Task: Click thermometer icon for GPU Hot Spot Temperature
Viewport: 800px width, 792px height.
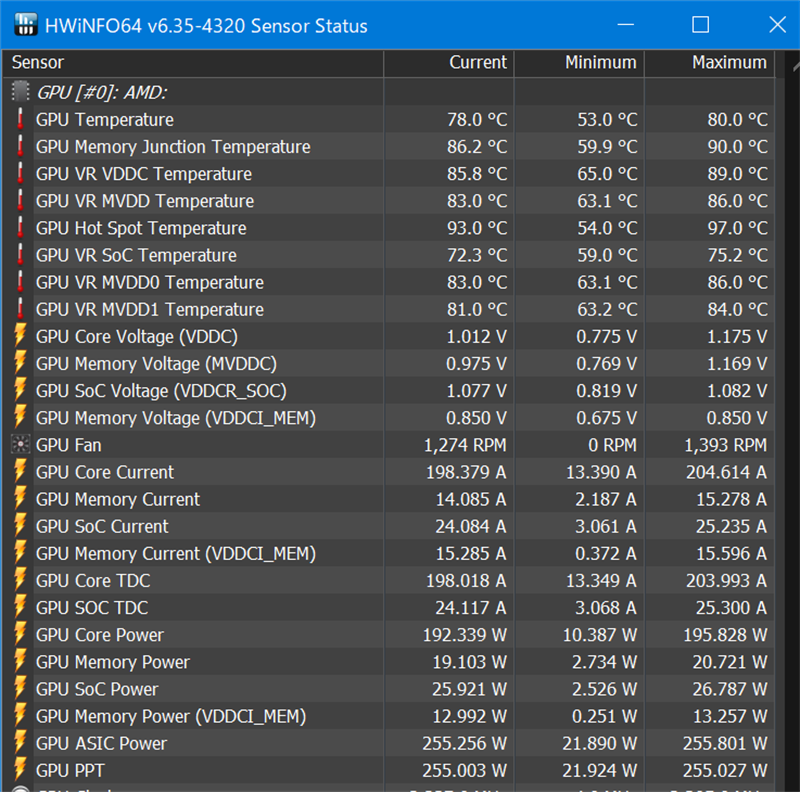Action: [x=20, y=228]
